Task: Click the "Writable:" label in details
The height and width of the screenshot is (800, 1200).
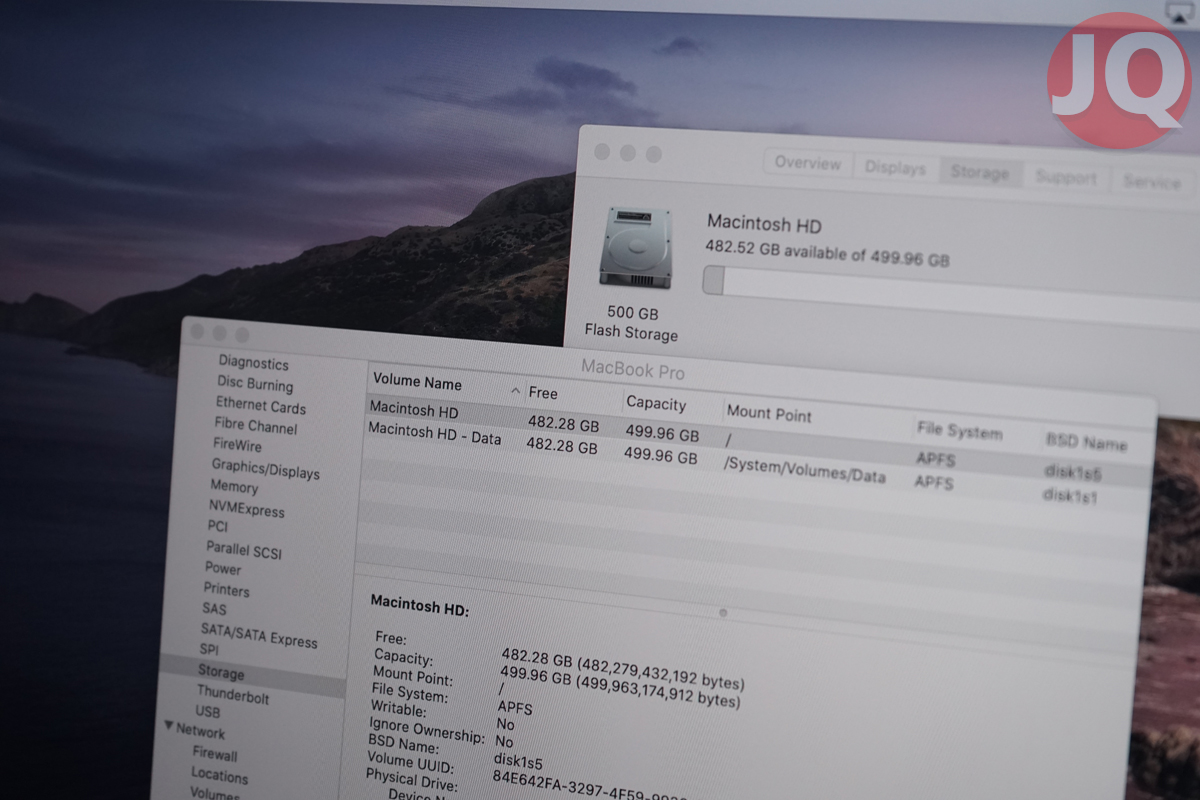Action: [398, 709]
